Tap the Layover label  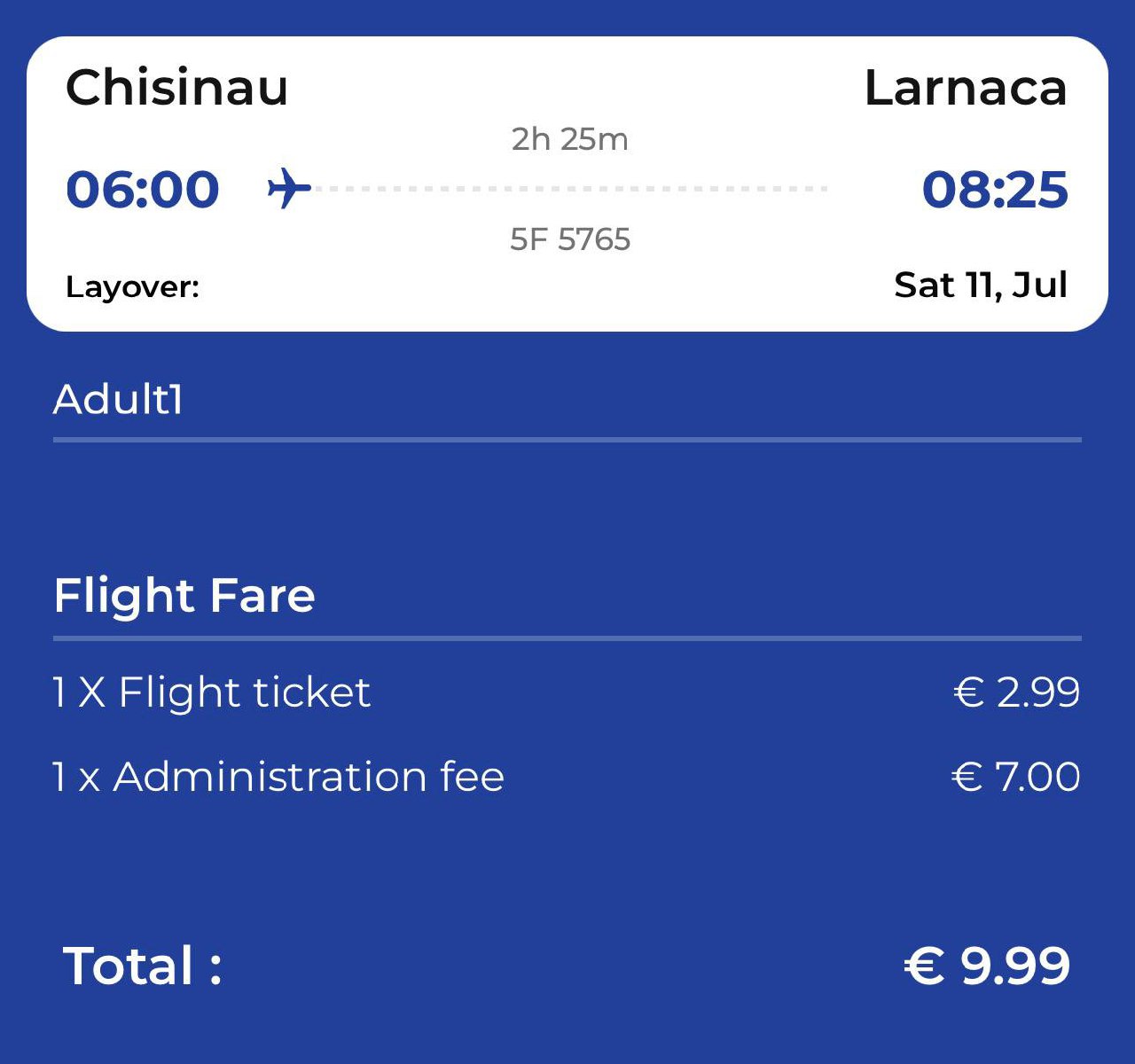pos(132,287)
